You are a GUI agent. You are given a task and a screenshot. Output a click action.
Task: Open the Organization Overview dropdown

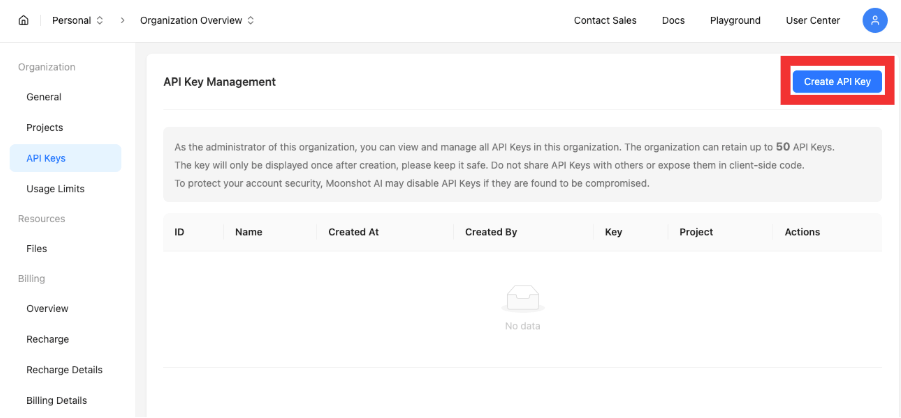(197, 20)
